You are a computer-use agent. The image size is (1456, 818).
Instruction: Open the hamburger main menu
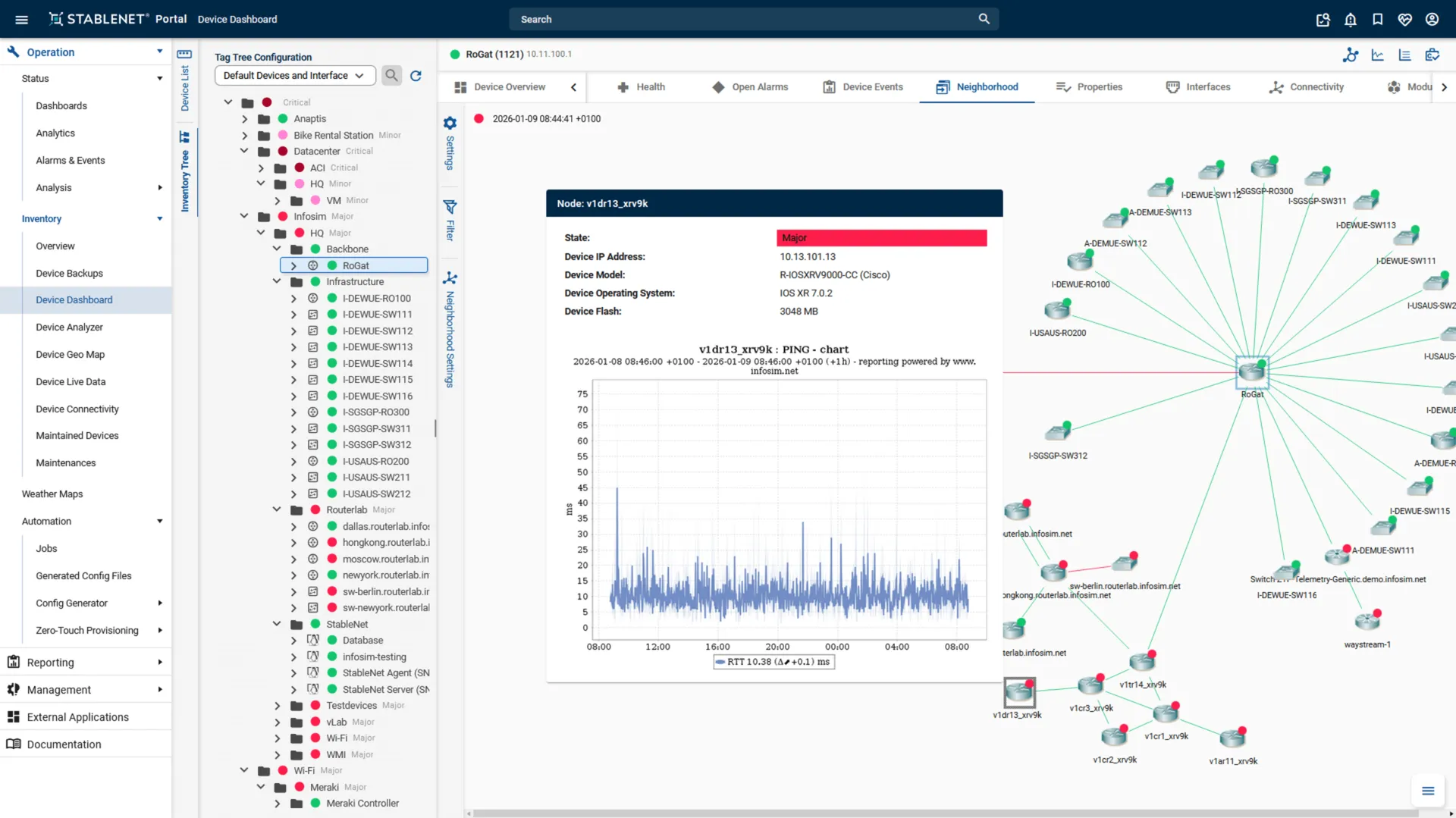[21, 19]
